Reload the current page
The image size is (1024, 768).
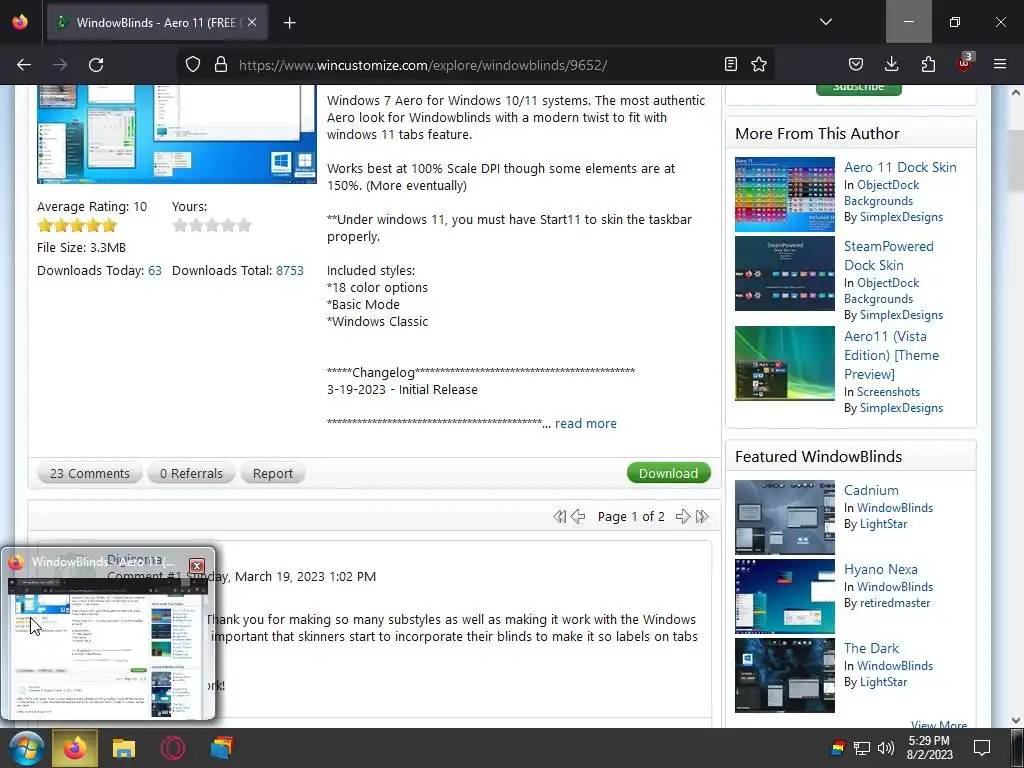[96, 65]
